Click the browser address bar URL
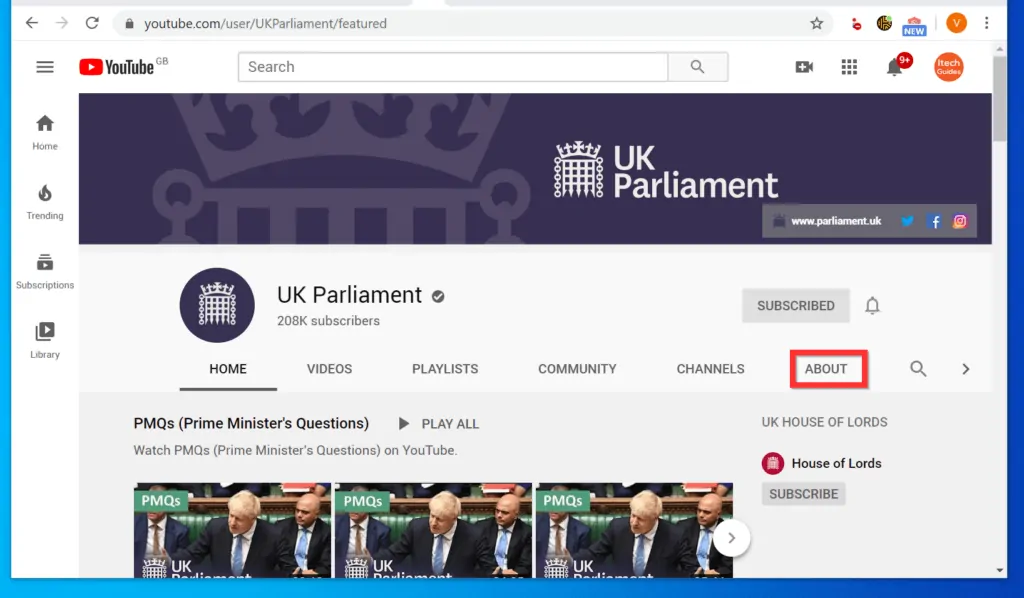 265,24
